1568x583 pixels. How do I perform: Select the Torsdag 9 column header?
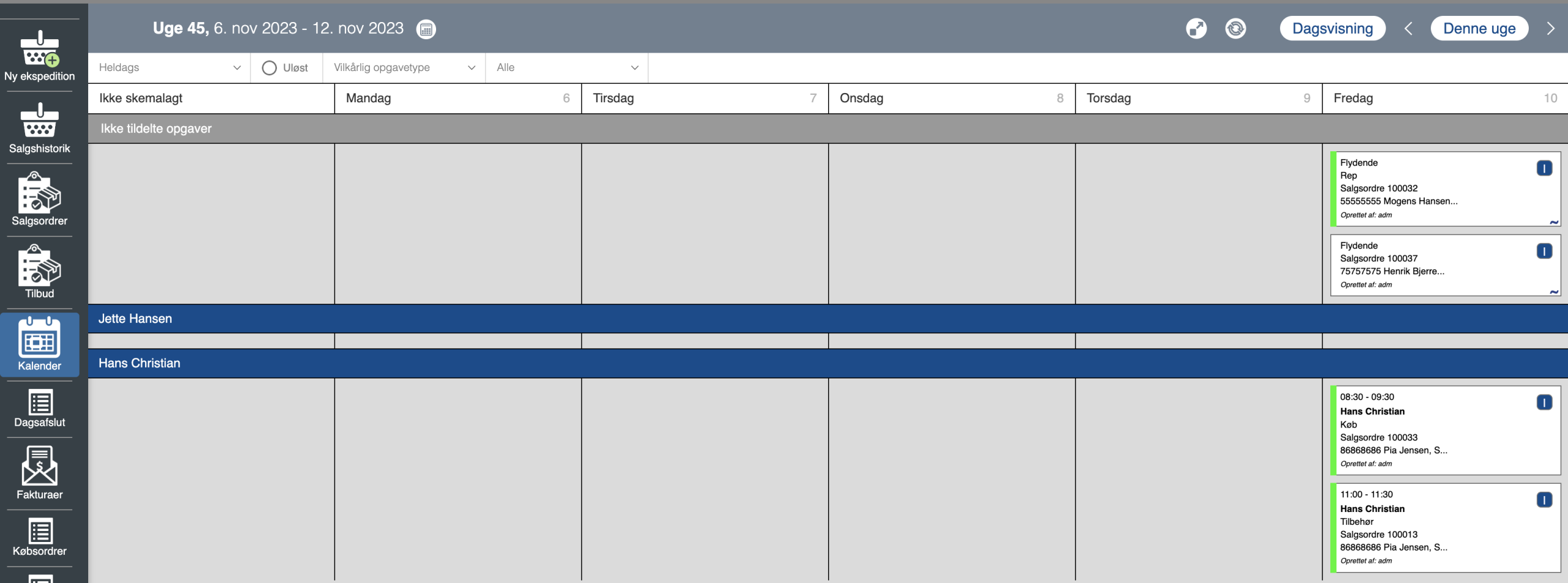[1199, 98]
